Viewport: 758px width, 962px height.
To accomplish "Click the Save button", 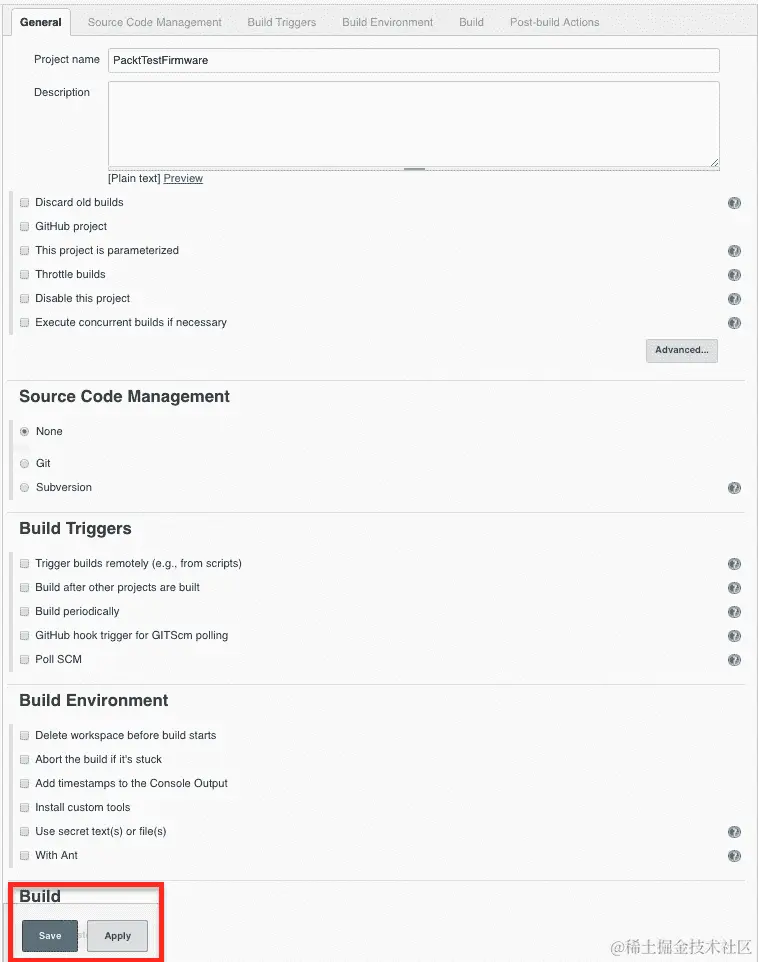I will pyautogui.click(x=50, y=936).
